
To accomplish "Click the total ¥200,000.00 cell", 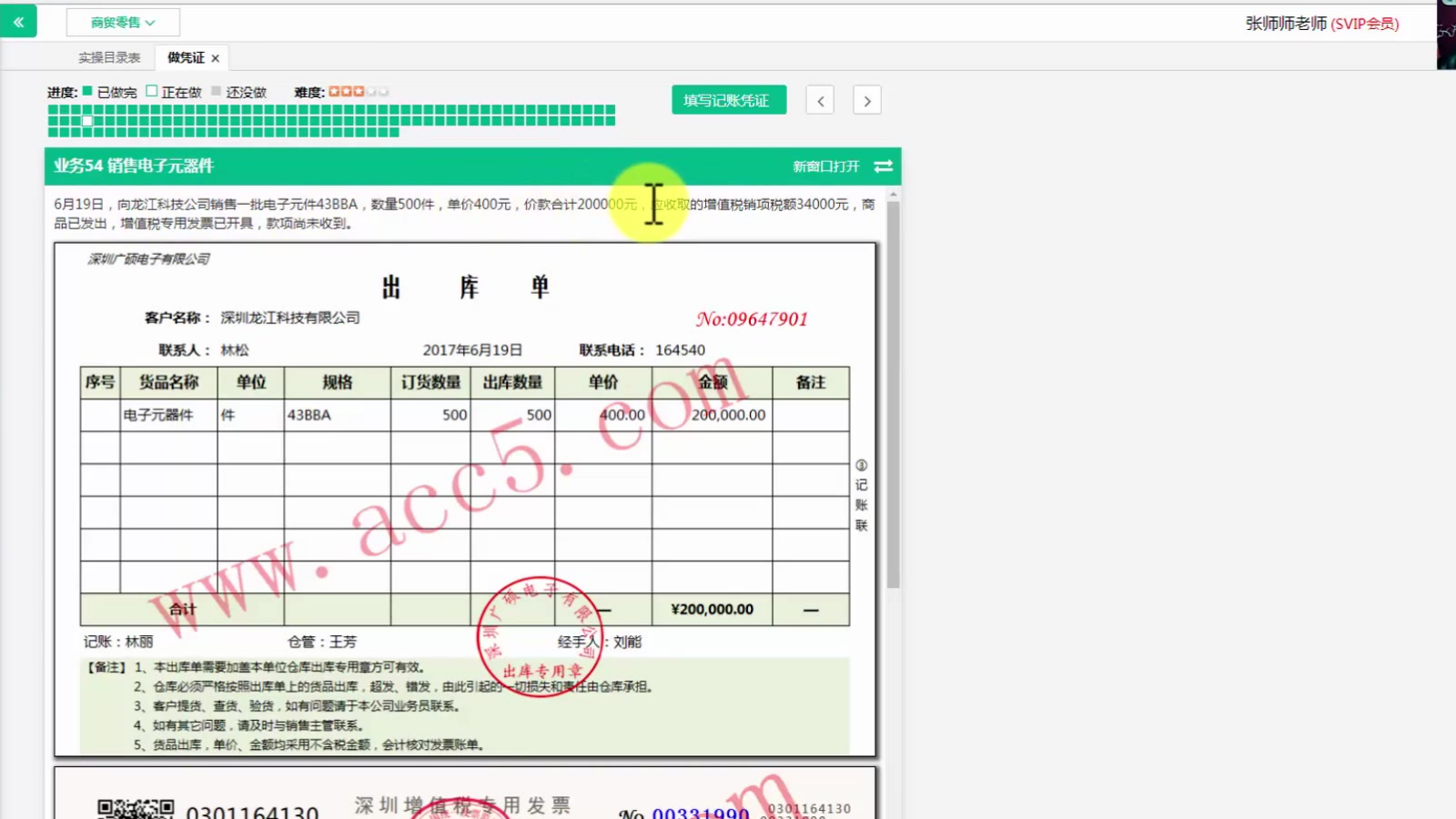I will pos(713,610).
